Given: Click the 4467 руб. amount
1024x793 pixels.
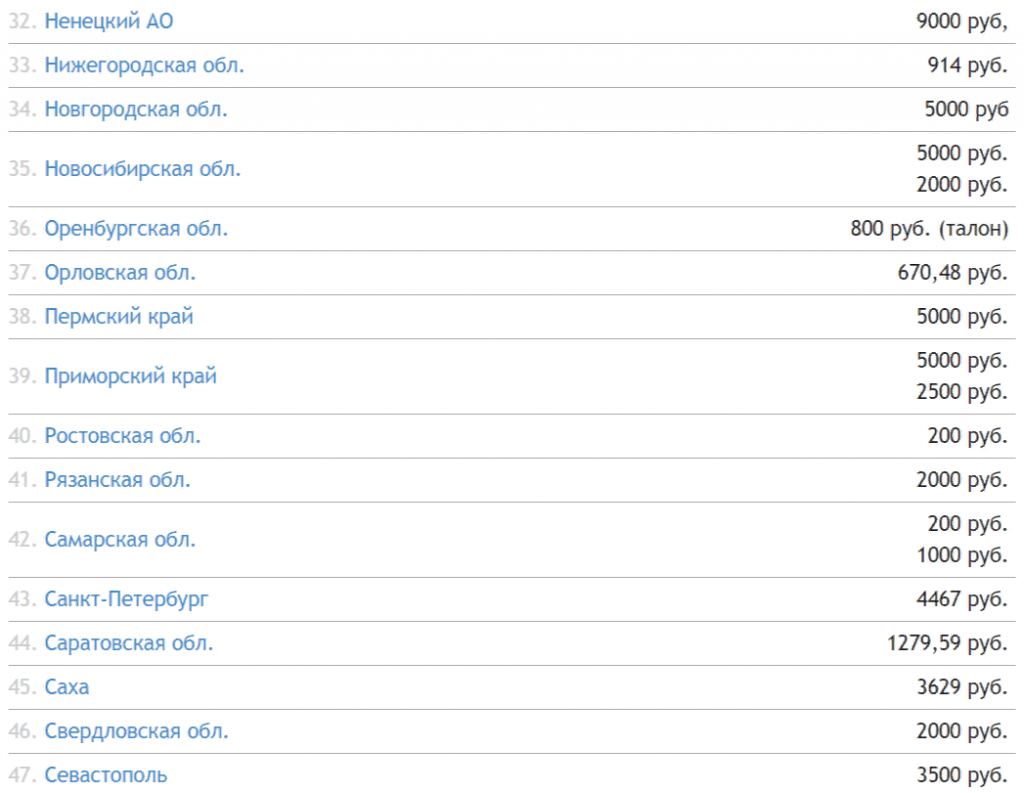Looking at the screenshot, I should click(x=961, y=600).
